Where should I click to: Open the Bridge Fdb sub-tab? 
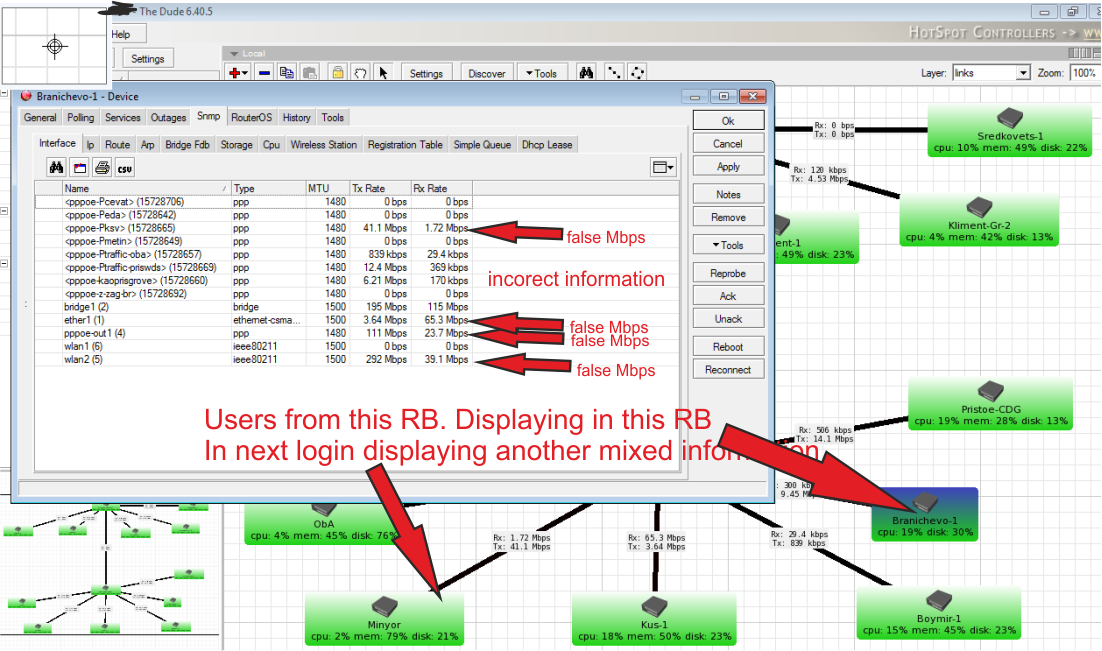coord(187,145)
